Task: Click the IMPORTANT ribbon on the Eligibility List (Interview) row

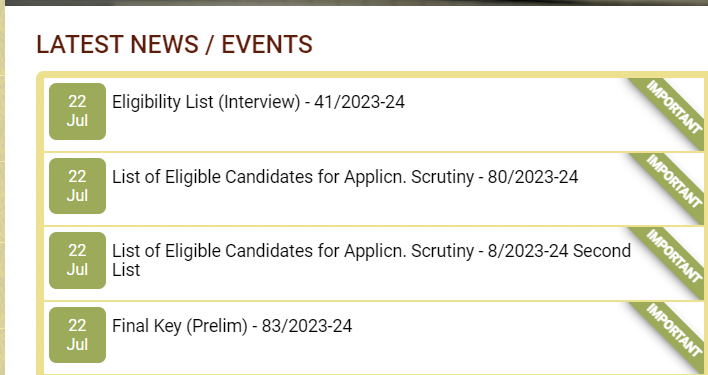Action: (x=672, y=108)
